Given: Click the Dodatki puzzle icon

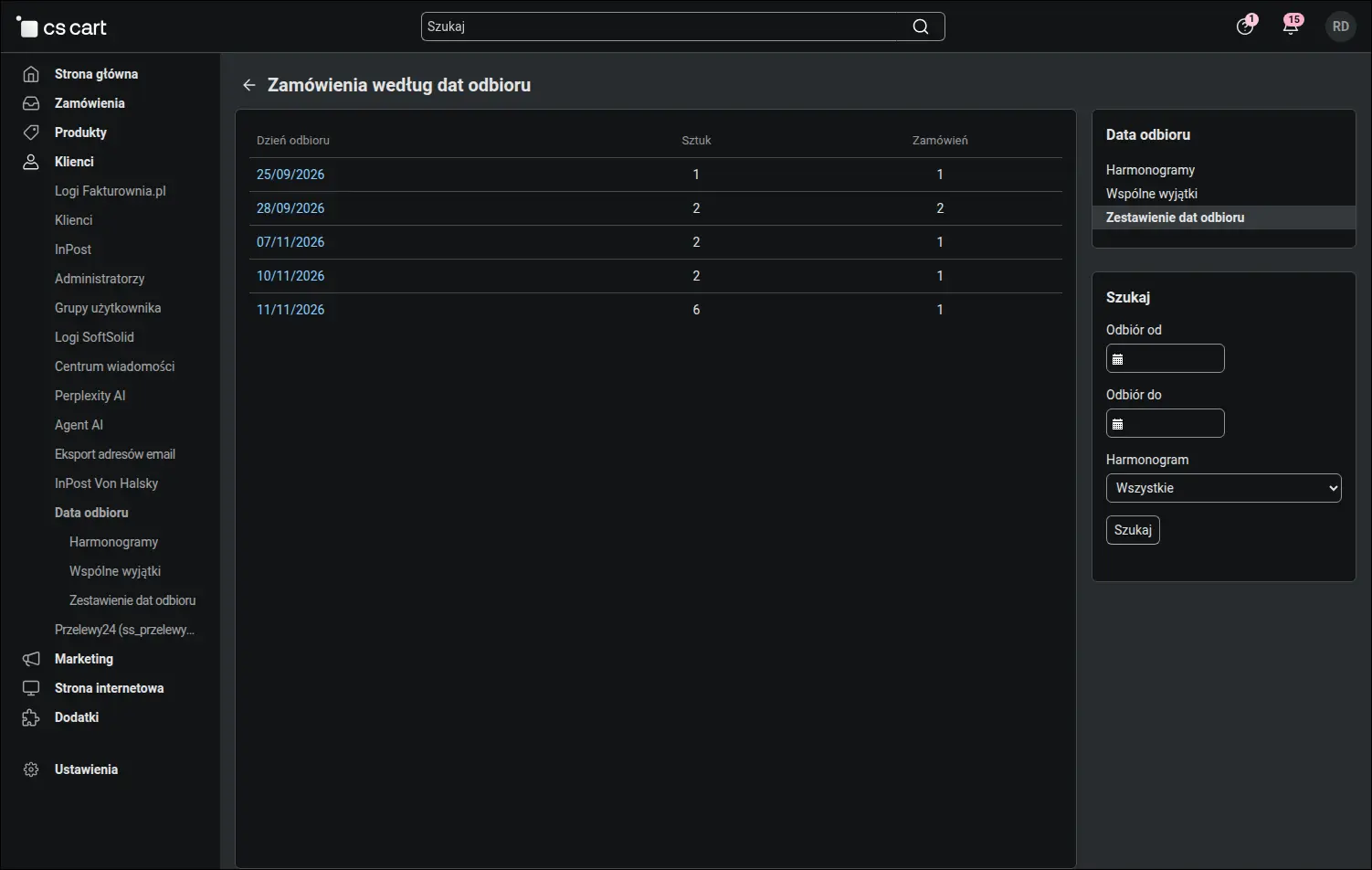Looking at the screenshot, I should click(x=31, y=717).
